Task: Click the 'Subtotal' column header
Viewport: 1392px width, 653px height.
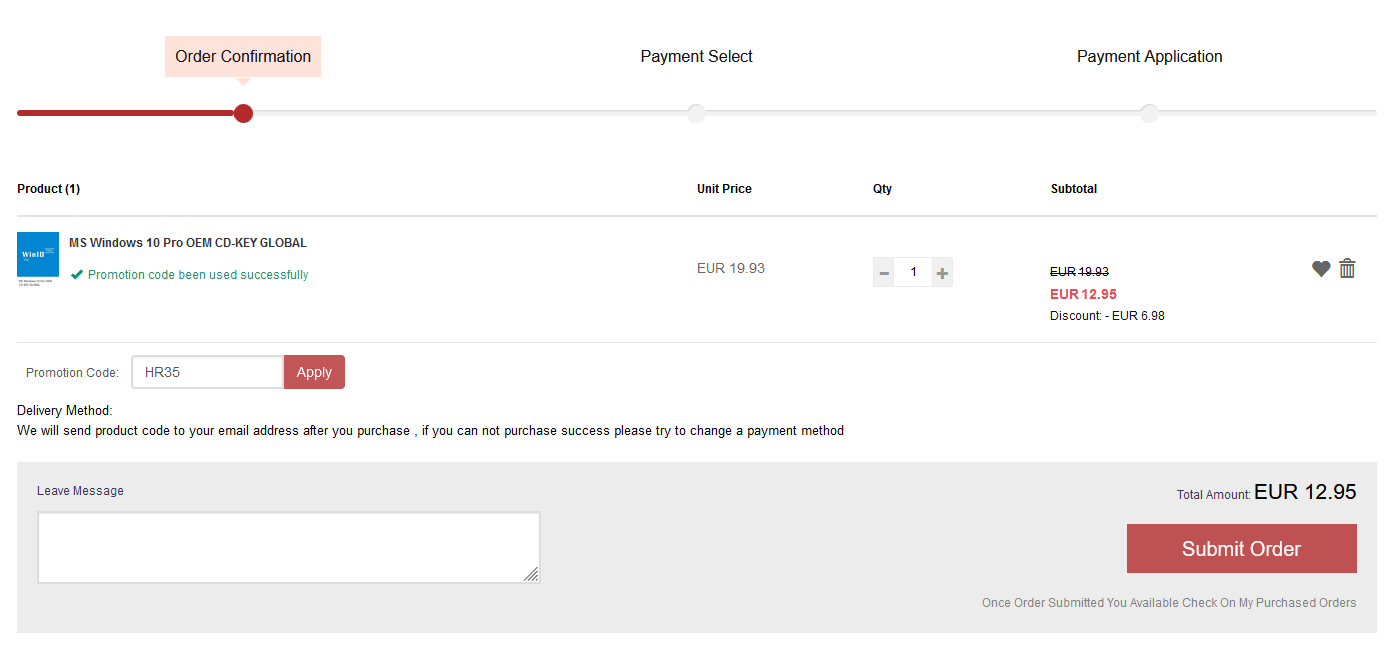Action: (x=1074, y=189)
